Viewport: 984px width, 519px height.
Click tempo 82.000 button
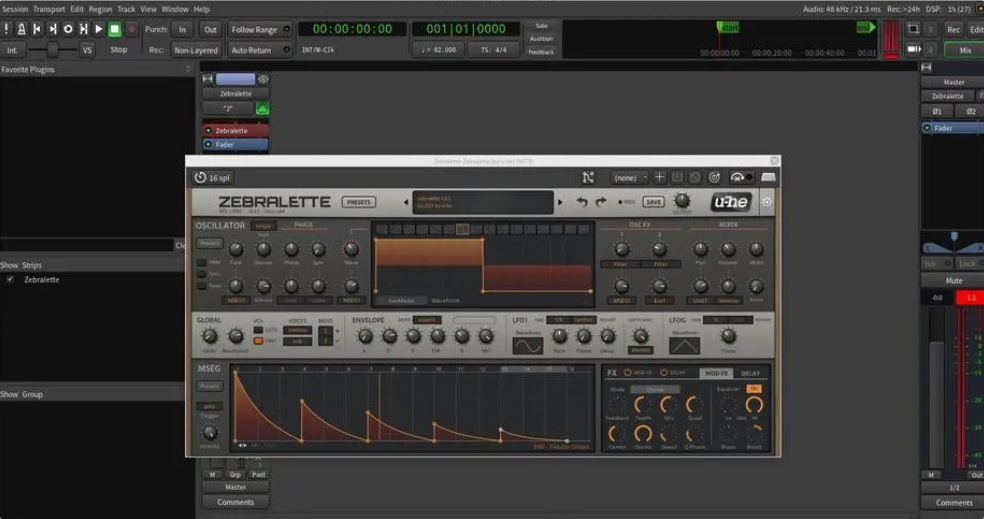click(x=439, y=50)
